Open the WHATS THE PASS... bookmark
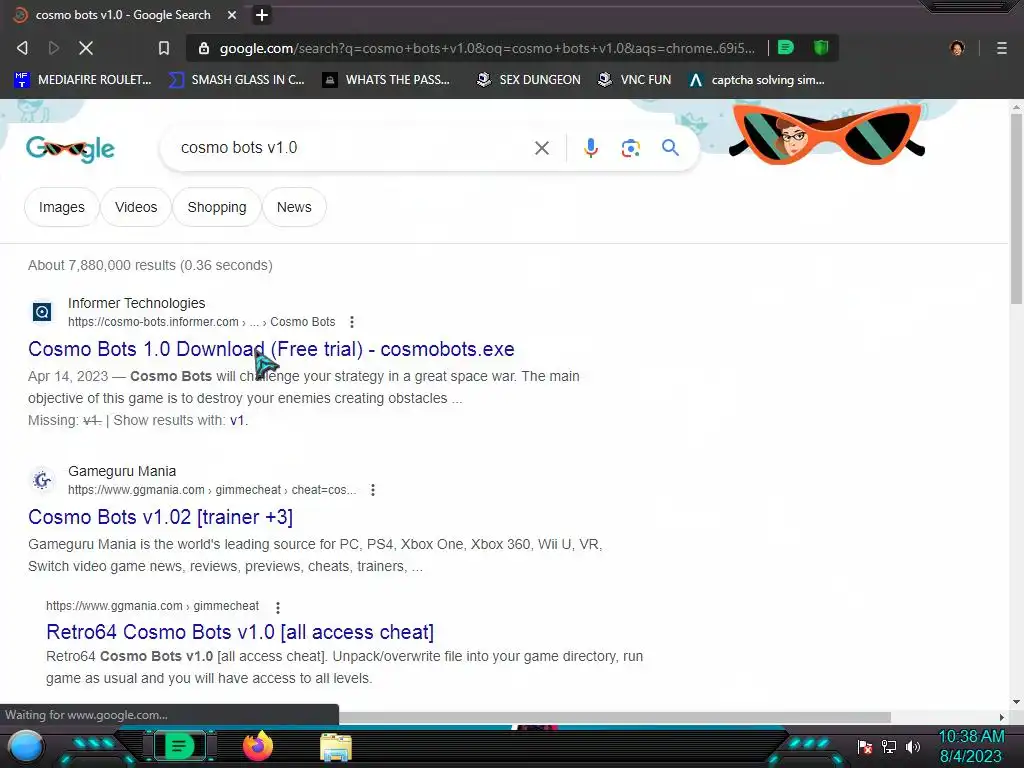 pos(386,80)
